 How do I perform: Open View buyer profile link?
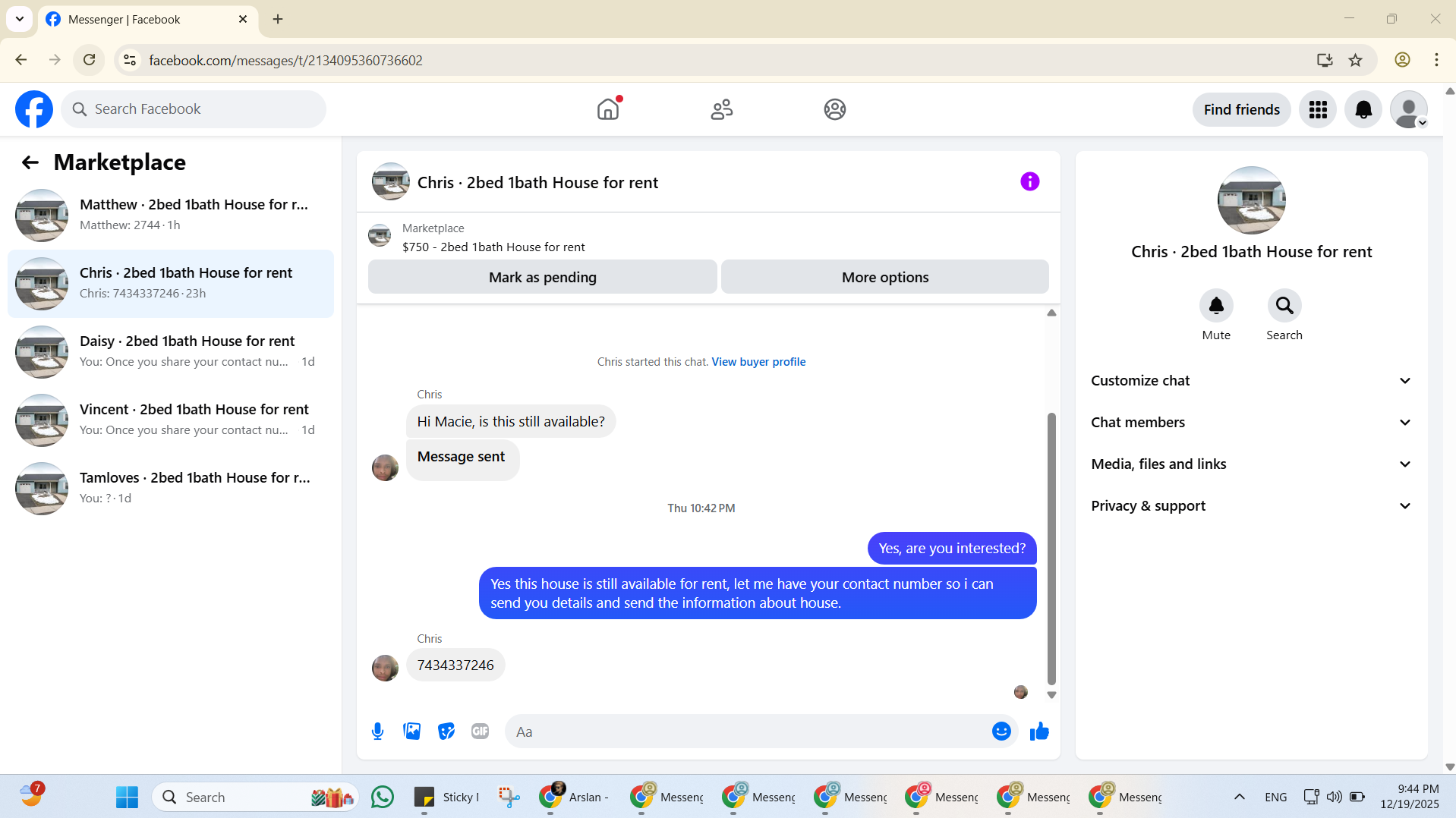click(x=758, y=362)
